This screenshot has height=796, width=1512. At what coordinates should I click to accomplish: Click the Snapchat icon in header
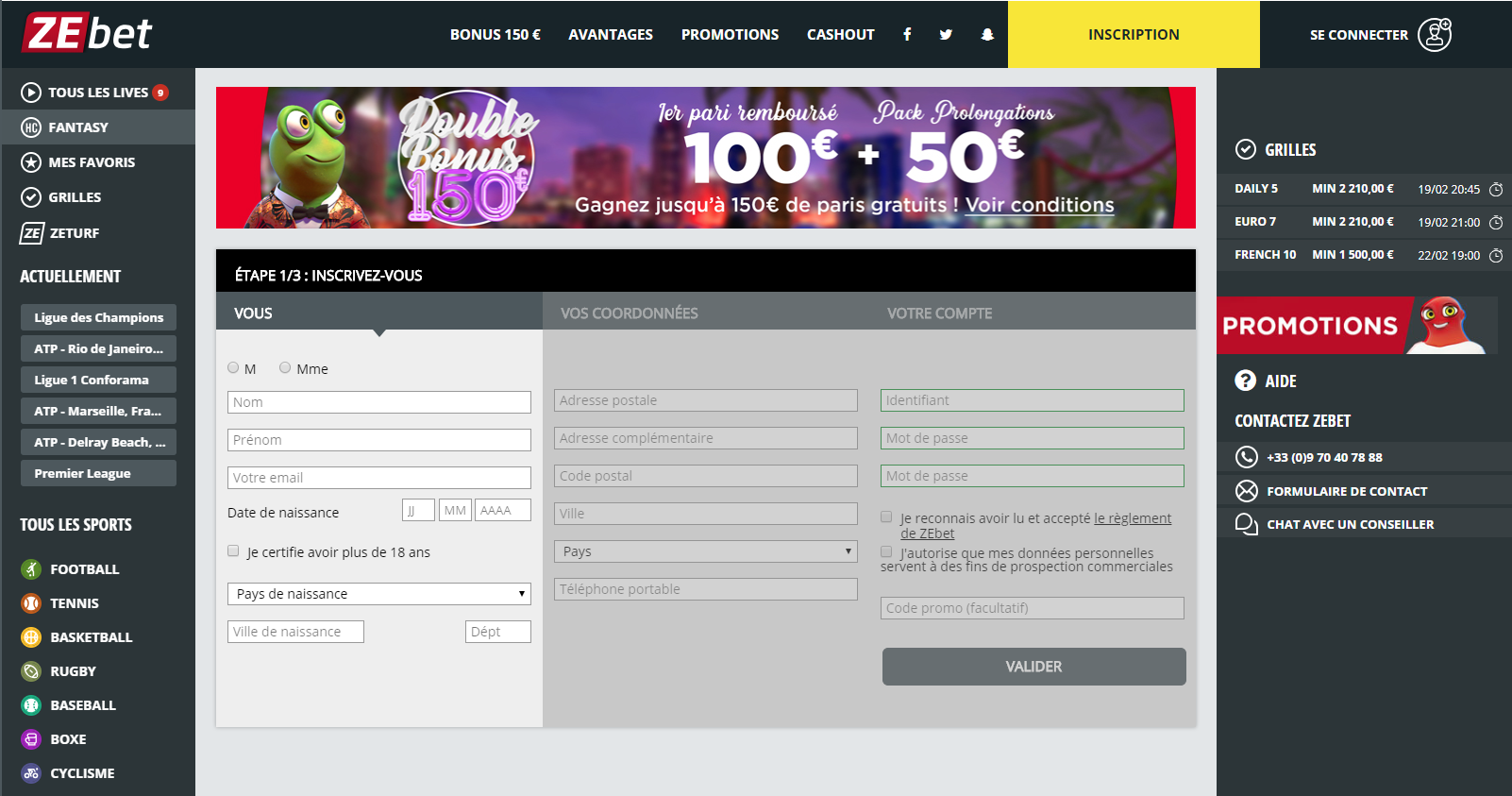pyautogui.click(x=987, y=35)
